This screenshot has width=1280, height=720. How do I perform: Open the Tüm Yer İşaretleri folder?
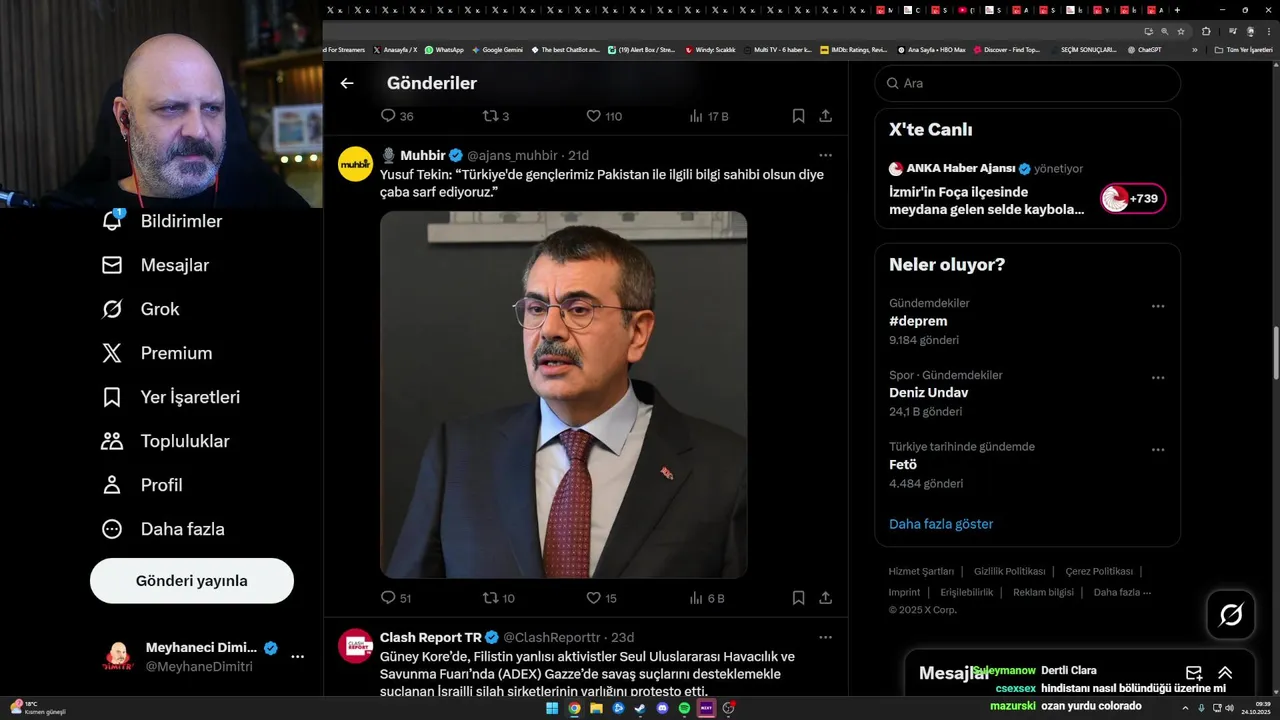(x=1243, y=49)
